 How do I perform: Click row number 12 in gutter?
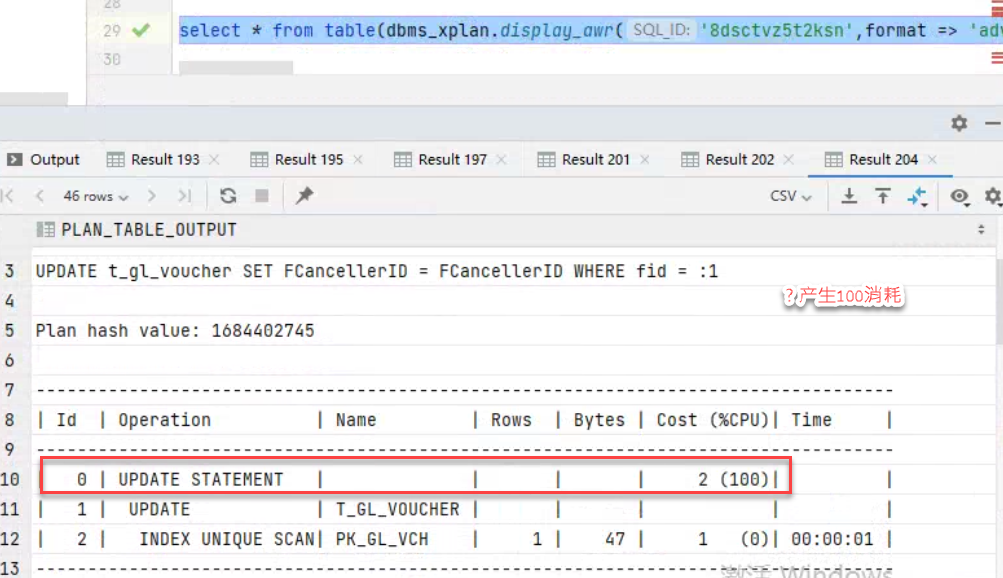click(x=10, y=539)
